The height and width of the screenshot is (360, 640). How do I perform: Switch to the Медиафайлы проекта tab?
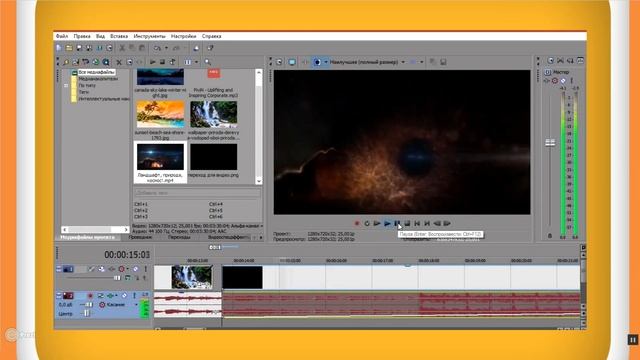pos(88,237)
